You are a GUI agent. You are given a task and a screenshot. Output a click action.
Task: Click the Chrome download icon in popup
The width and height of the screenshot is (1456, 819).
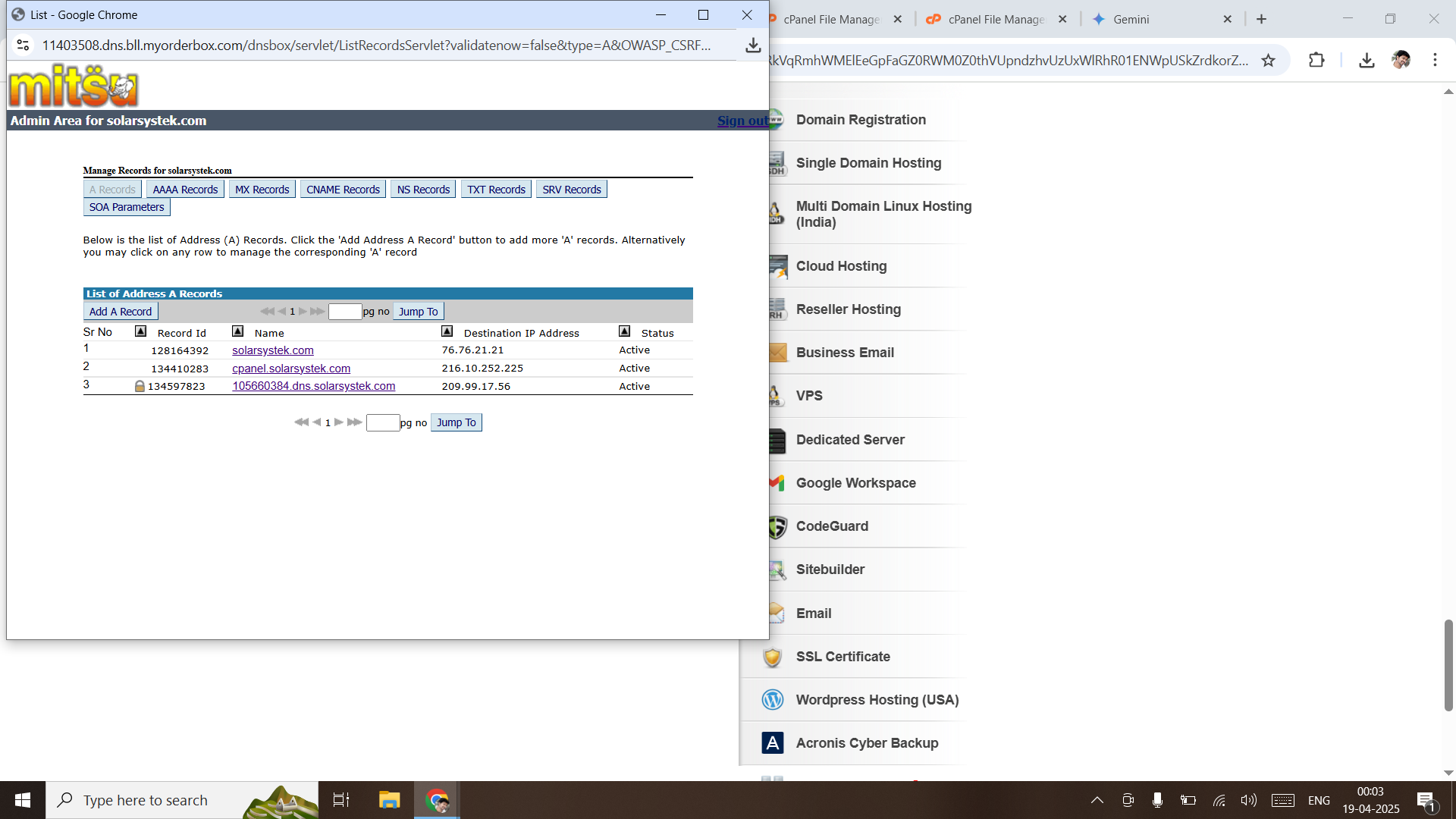752,45
